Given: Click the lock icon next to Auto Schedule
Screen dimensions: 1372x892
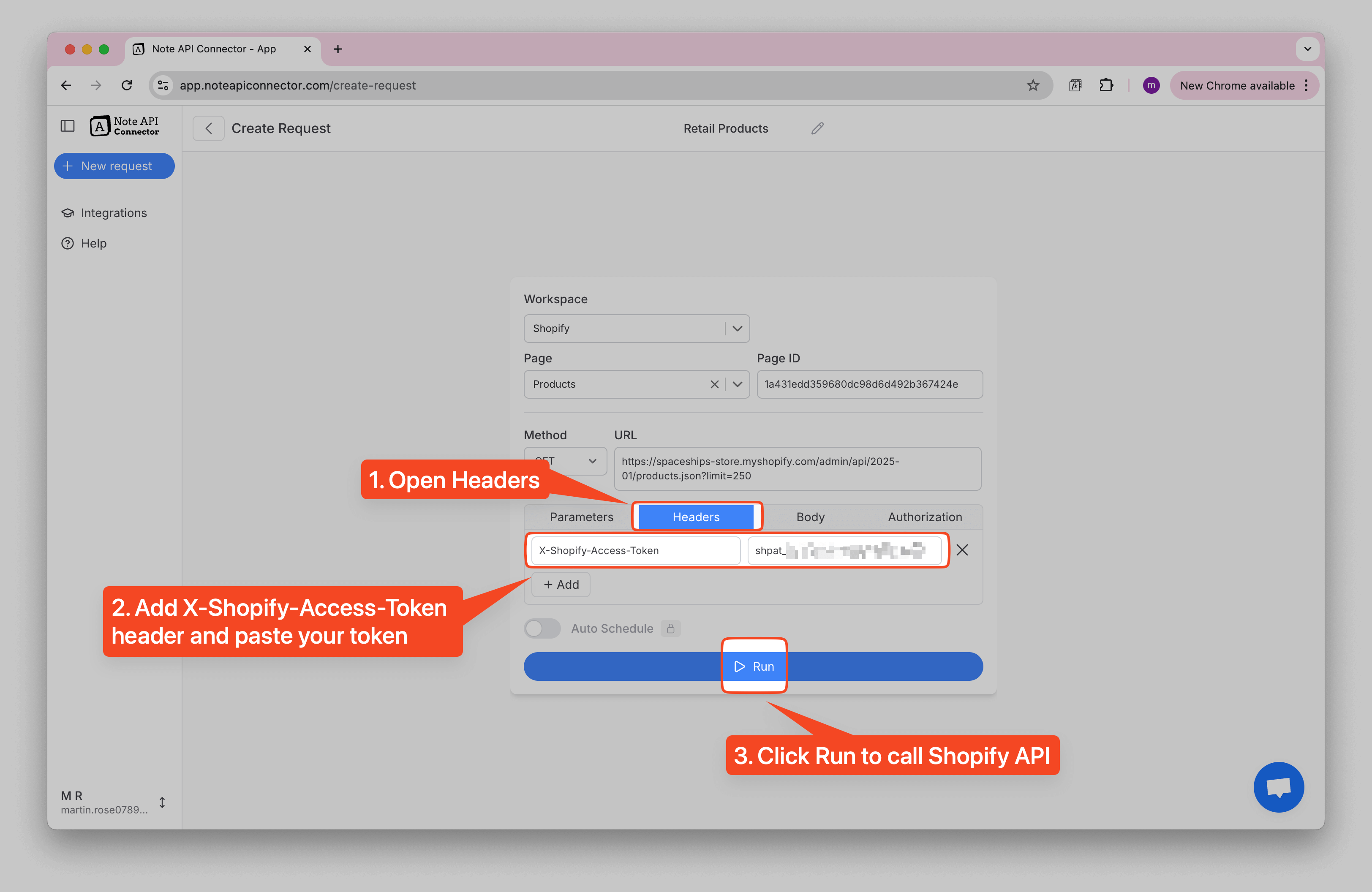Looking at the screenshot, I should click(670, 628).
